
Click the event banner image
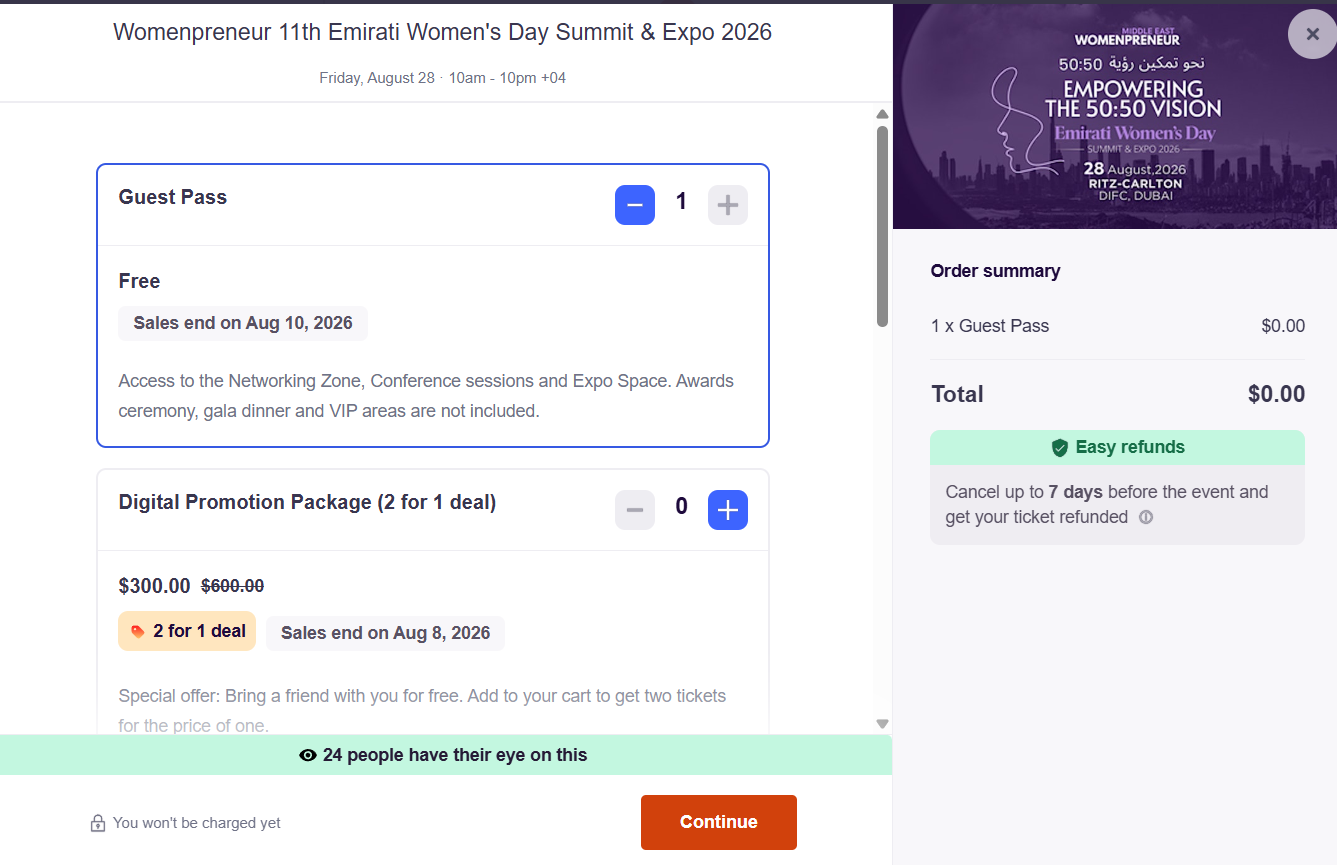click(x=1115, y=116)
